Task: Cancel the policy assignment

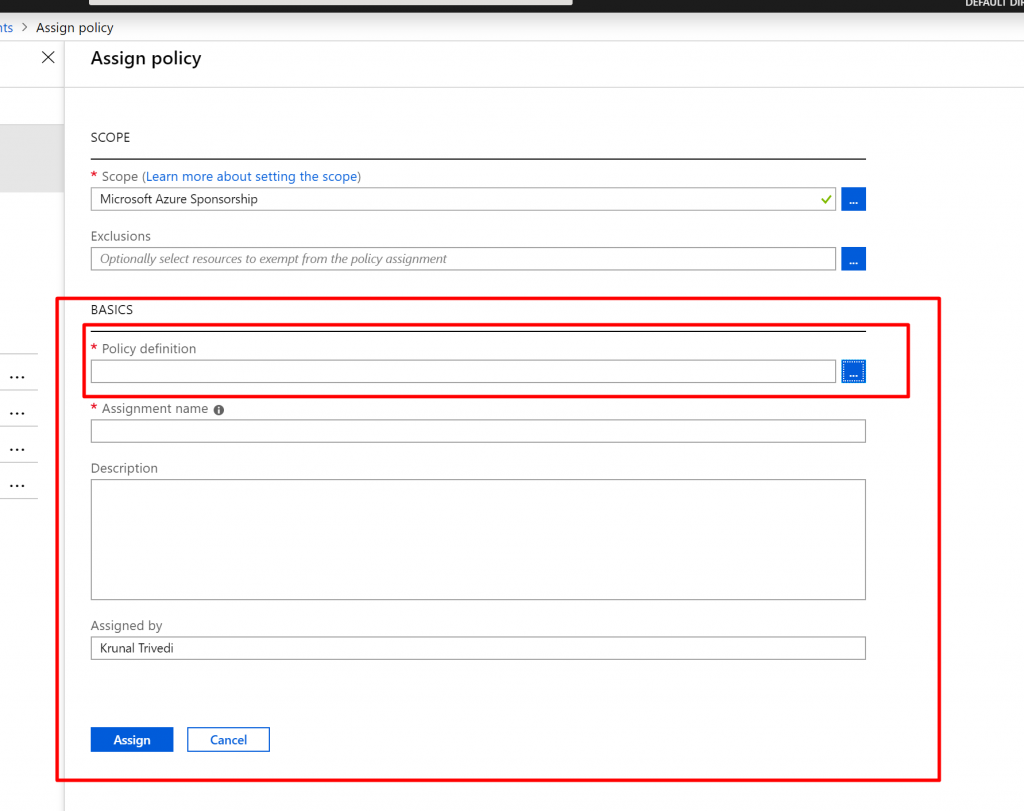Action: (x=228, y=740)
